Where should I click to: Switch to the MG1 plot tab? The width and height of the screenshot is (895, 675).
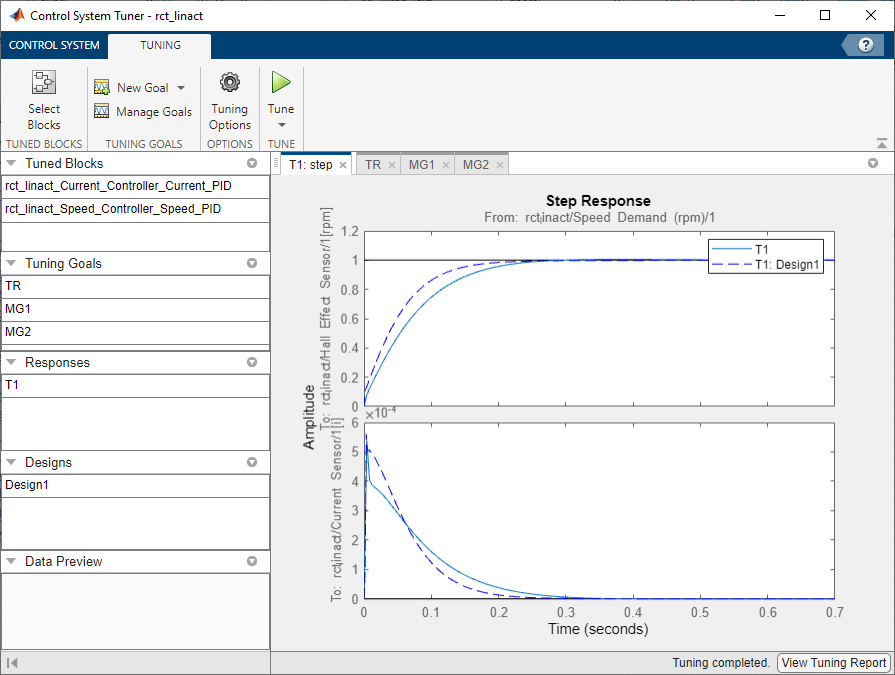pyautogui.click(x=421, y=165)
